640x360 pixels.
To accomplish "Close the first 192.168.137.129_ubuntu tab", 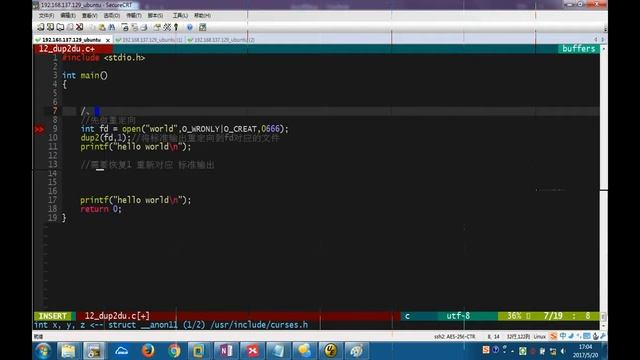I will pyautogui.click(x=108, y=40).
